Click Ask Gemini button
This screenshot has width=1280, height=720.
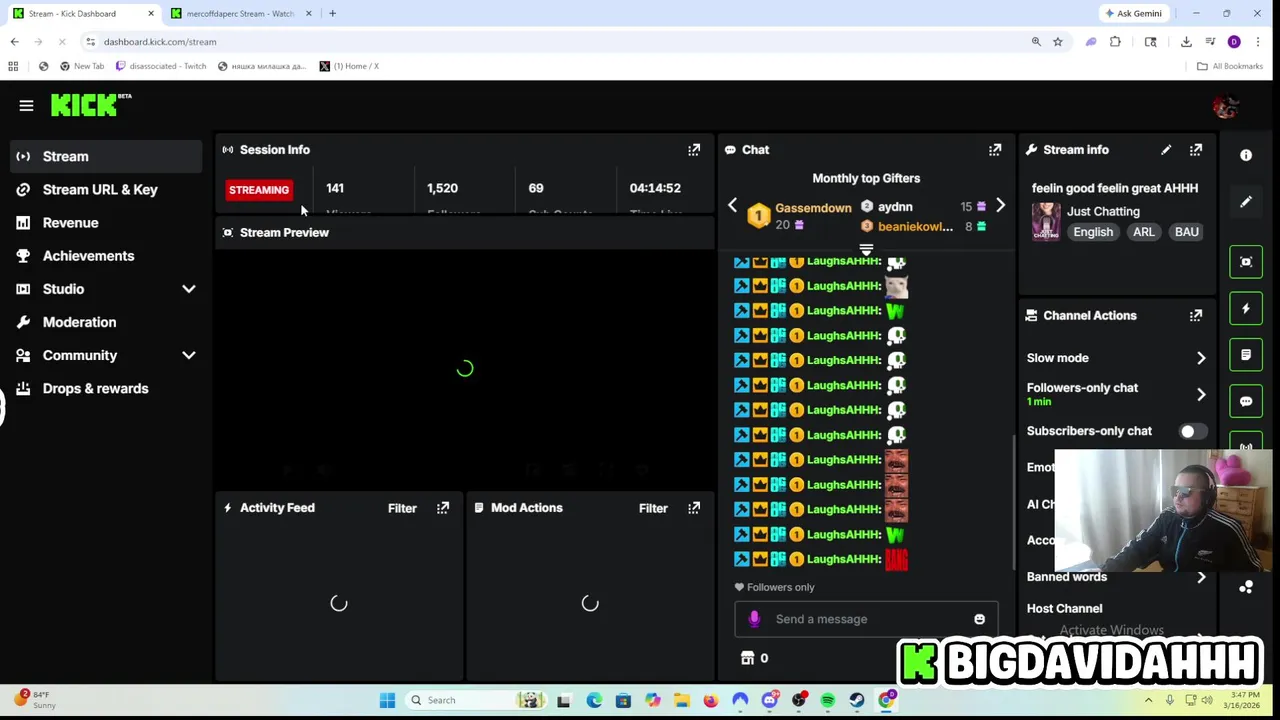point(1133,14)
